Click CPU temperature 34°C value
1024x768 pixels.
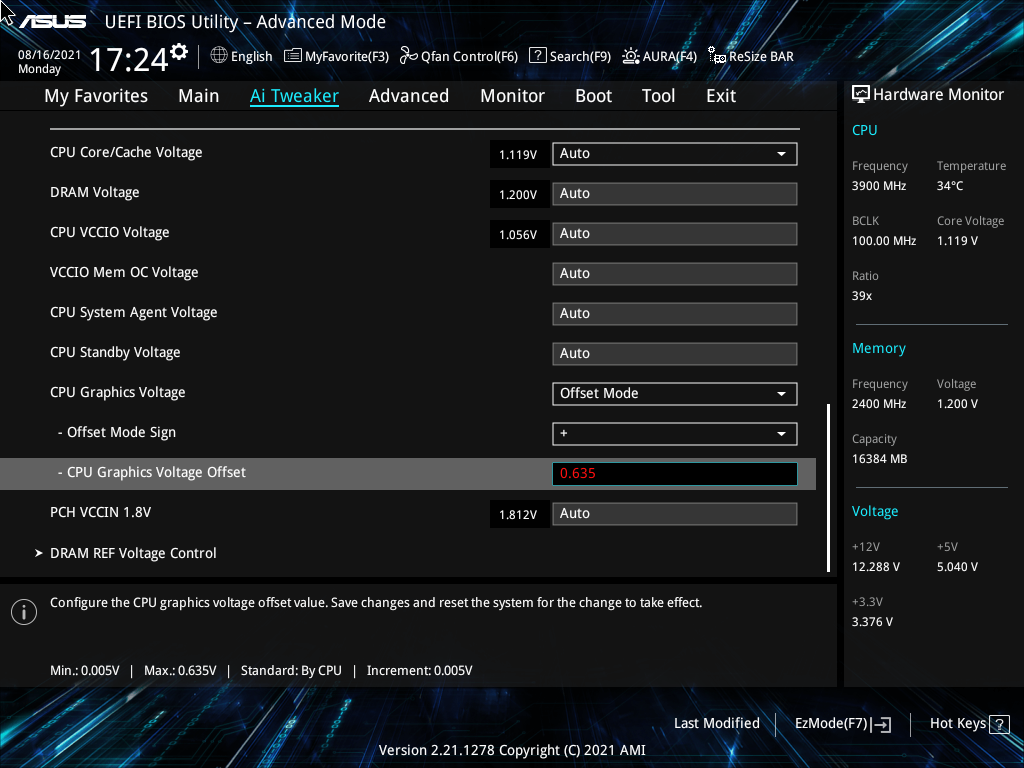950,186
